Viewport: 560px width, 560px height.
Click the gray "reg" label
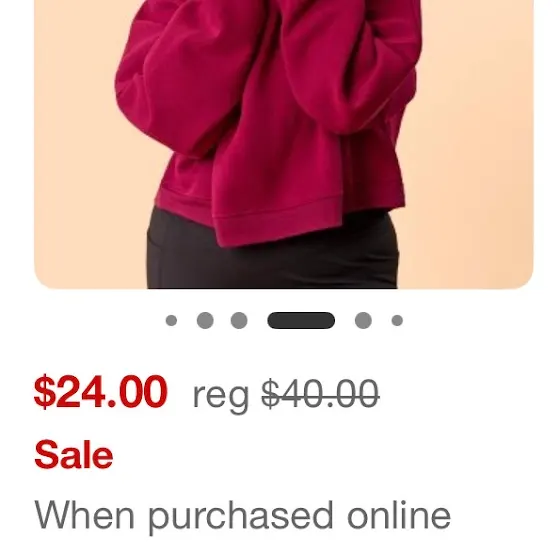[x=221, y=397]
